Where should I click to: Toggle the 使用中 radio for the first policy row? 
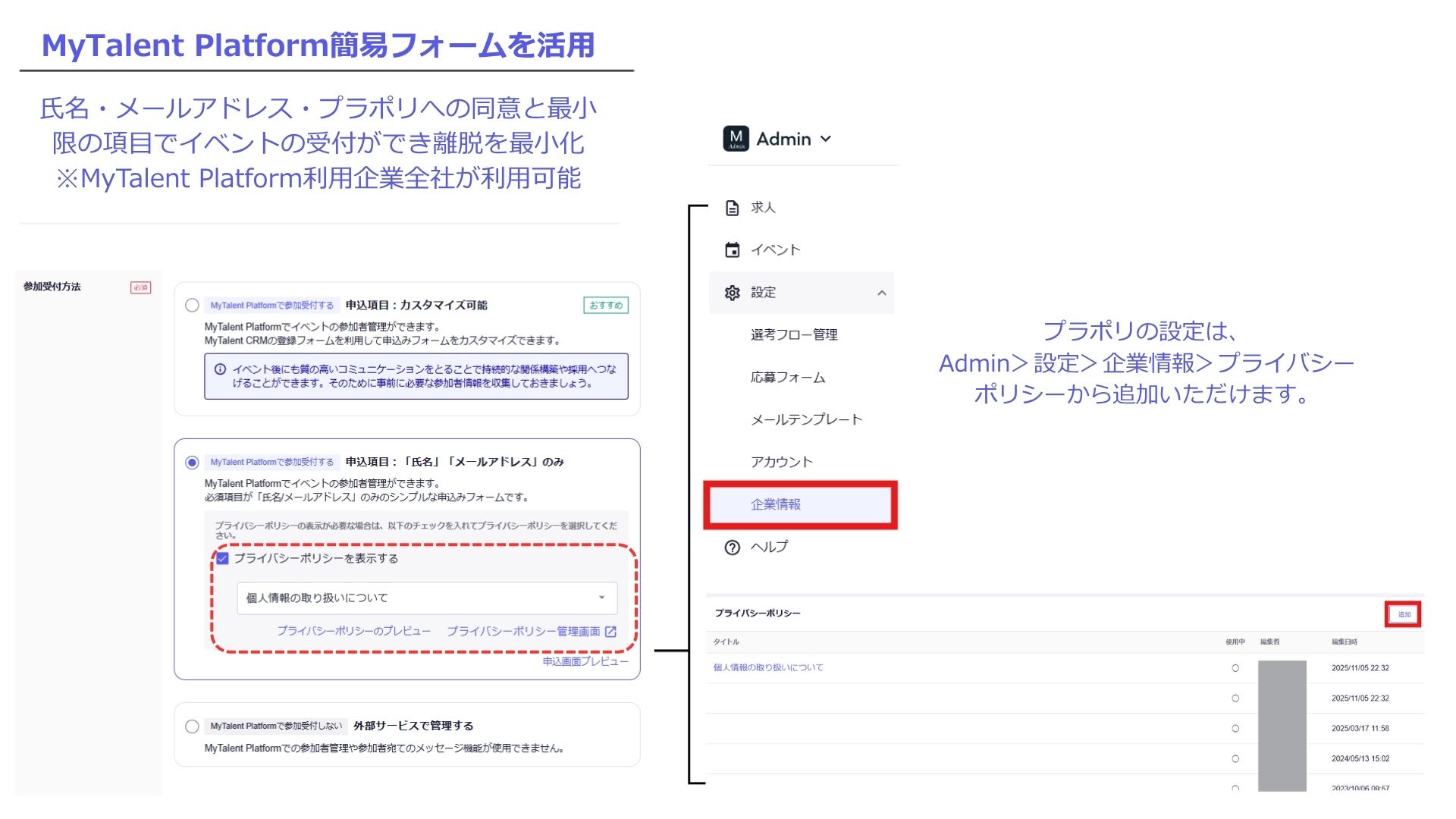(x=1235, y=668)
